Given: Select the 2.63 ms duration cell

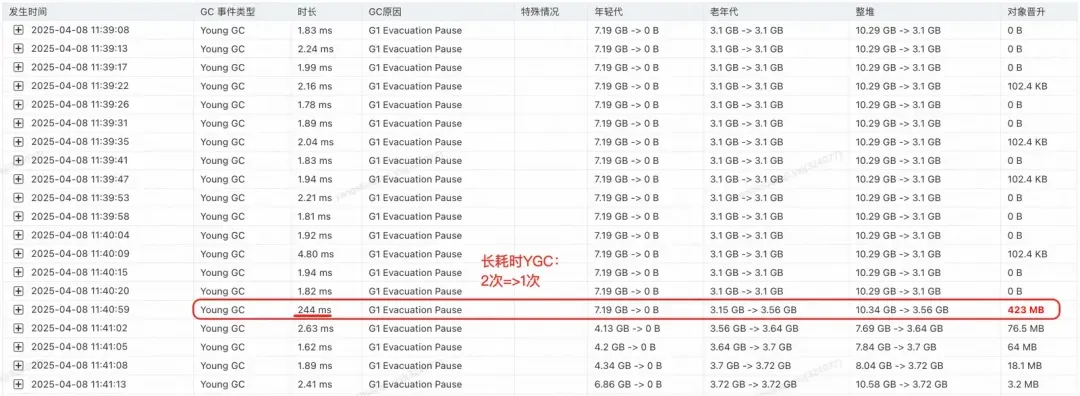Looking at the screenshot, I should click(315, 329).
